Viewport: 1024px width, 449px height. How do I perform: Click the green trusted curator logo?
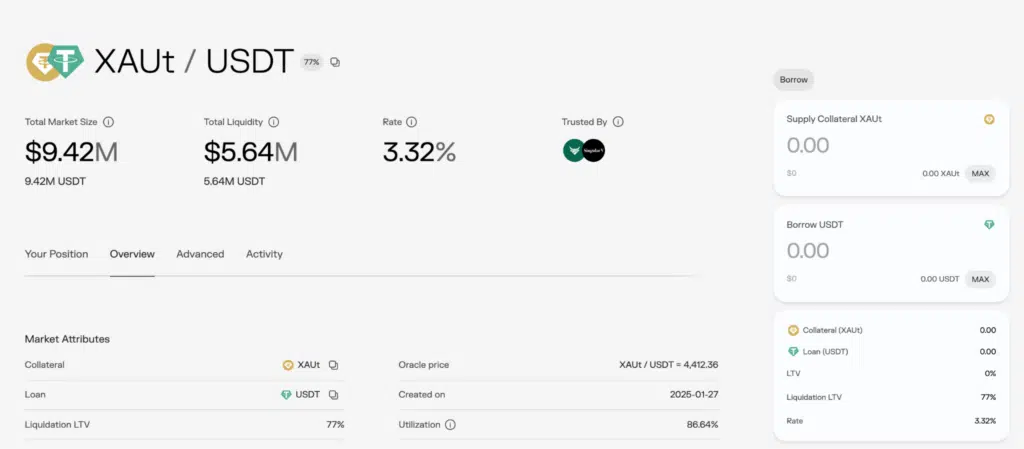tap(574, 151)
